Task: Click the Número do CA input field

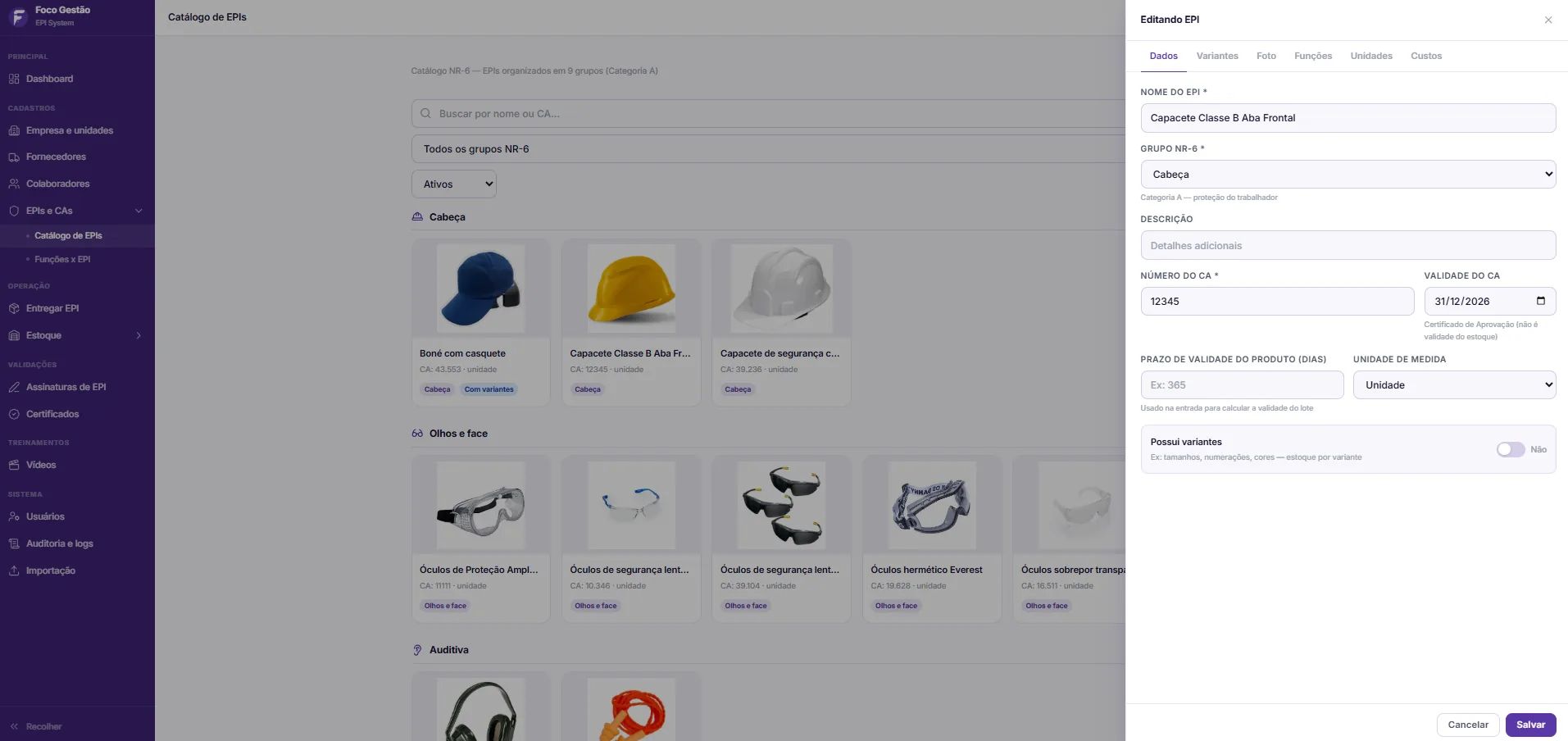Action: tap(1277, 301)
